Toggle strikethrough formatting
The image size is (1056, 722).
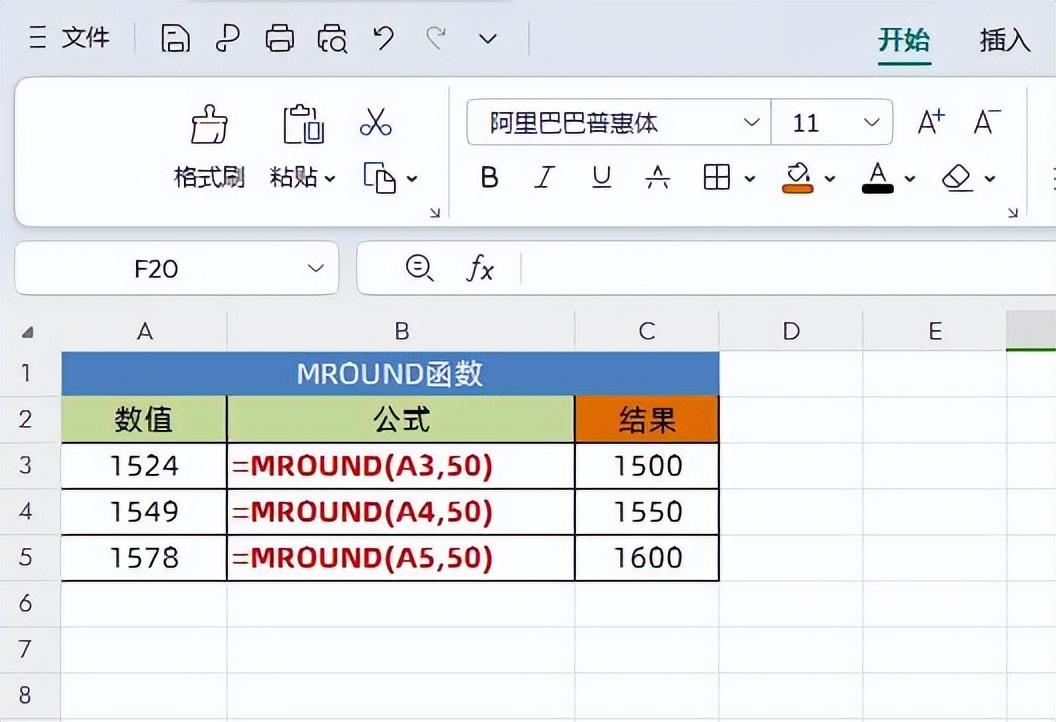(657, 178)
